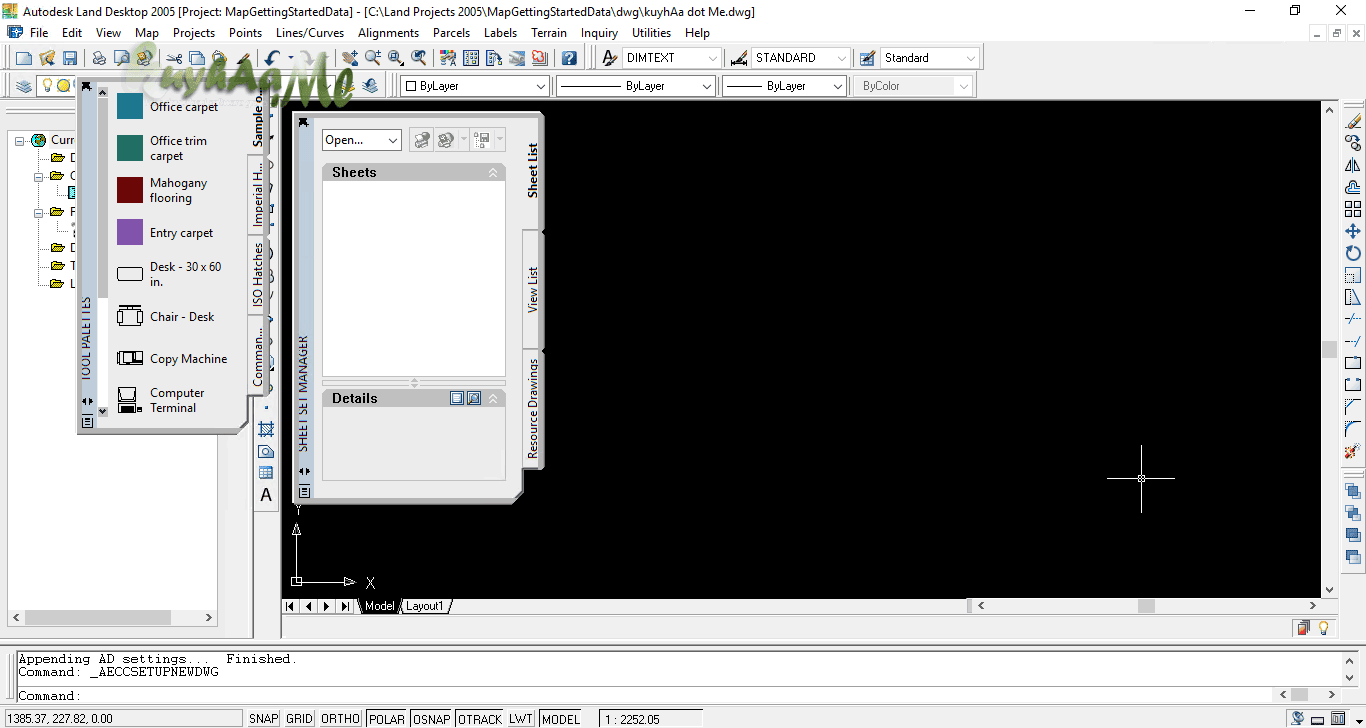Click the Plot (printer) toolbar icon
1366x728 pixels.
99,59
